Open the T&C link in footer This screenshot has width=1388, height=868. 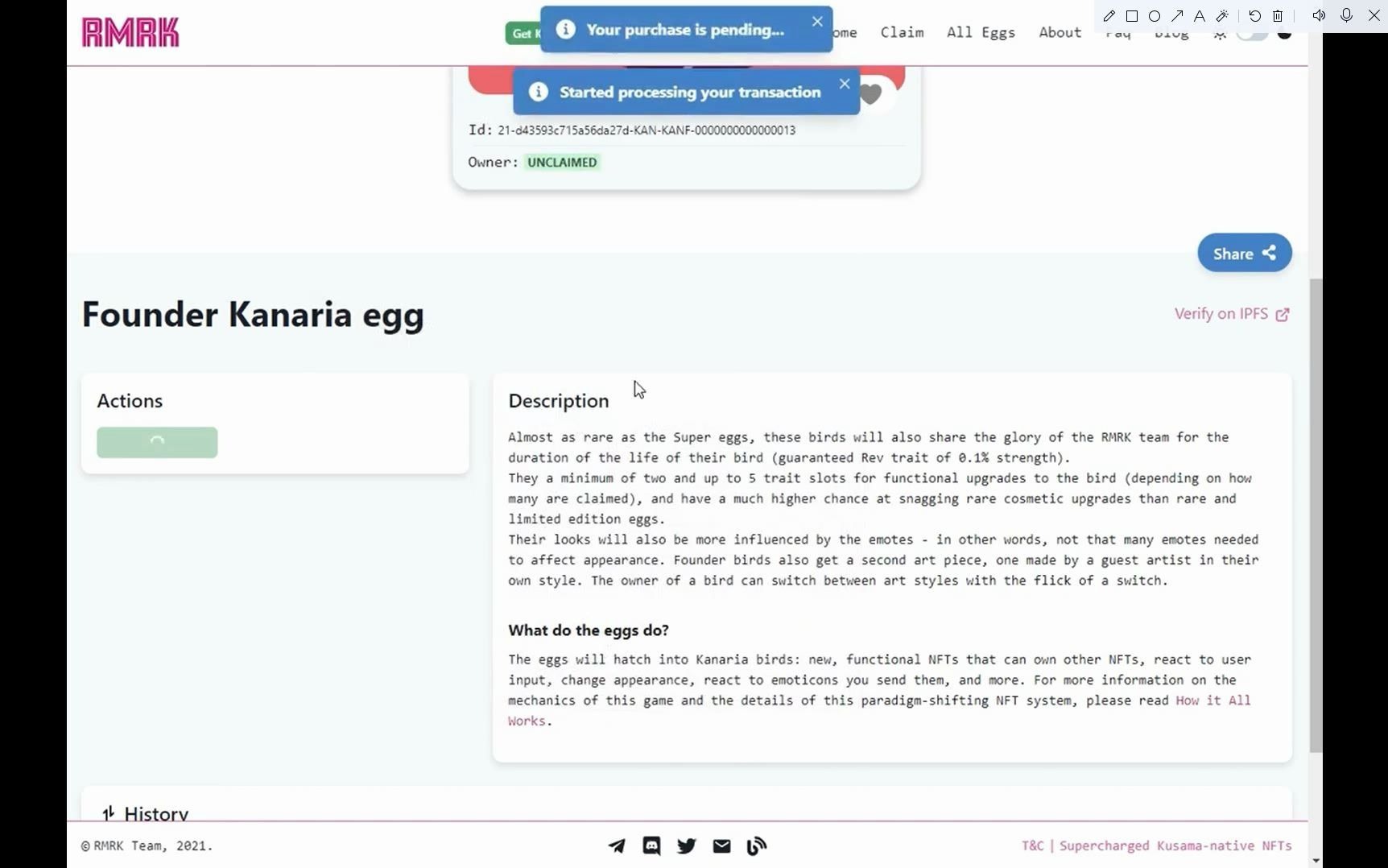1033,845
